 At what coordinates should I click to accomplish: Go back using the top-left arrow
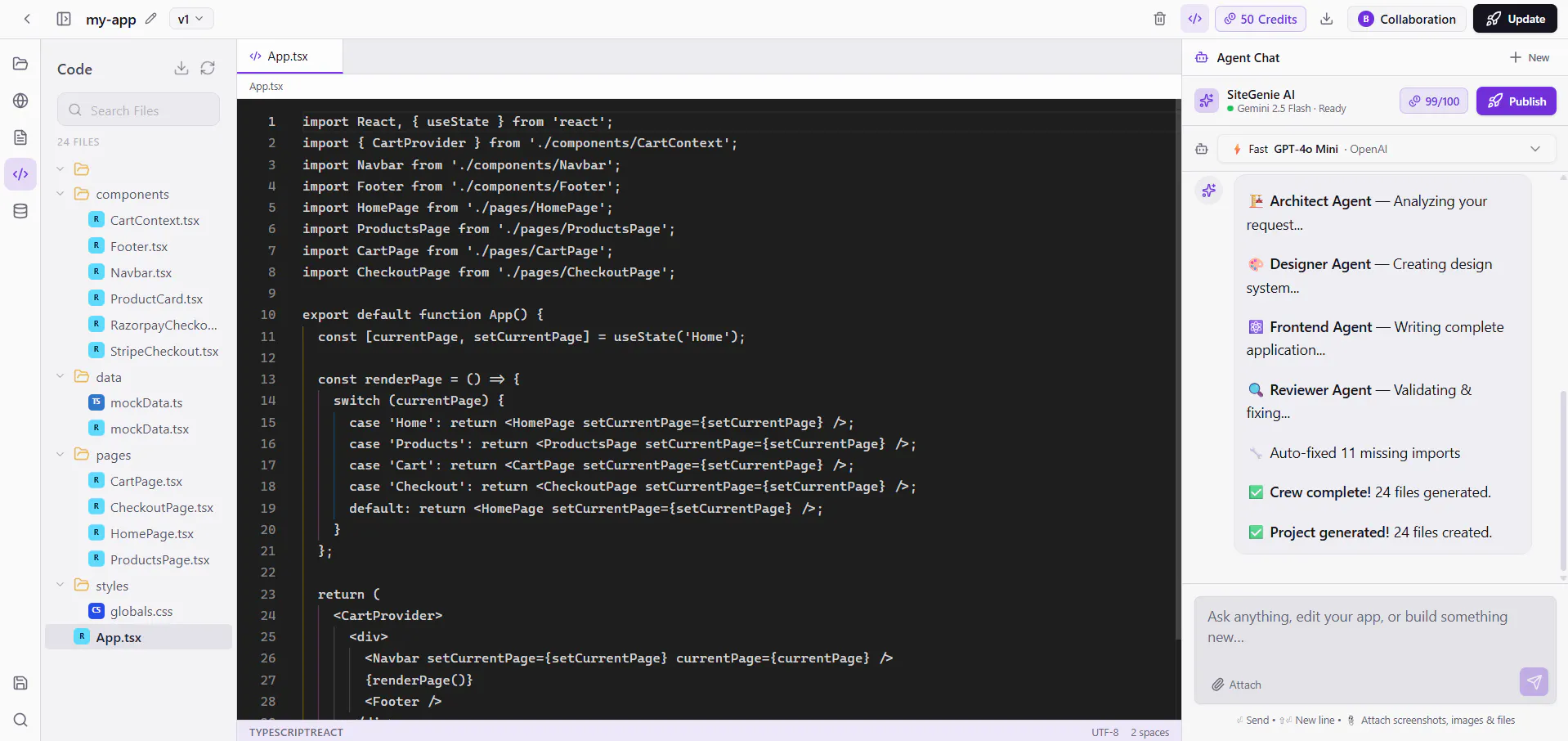click(27, 19)
